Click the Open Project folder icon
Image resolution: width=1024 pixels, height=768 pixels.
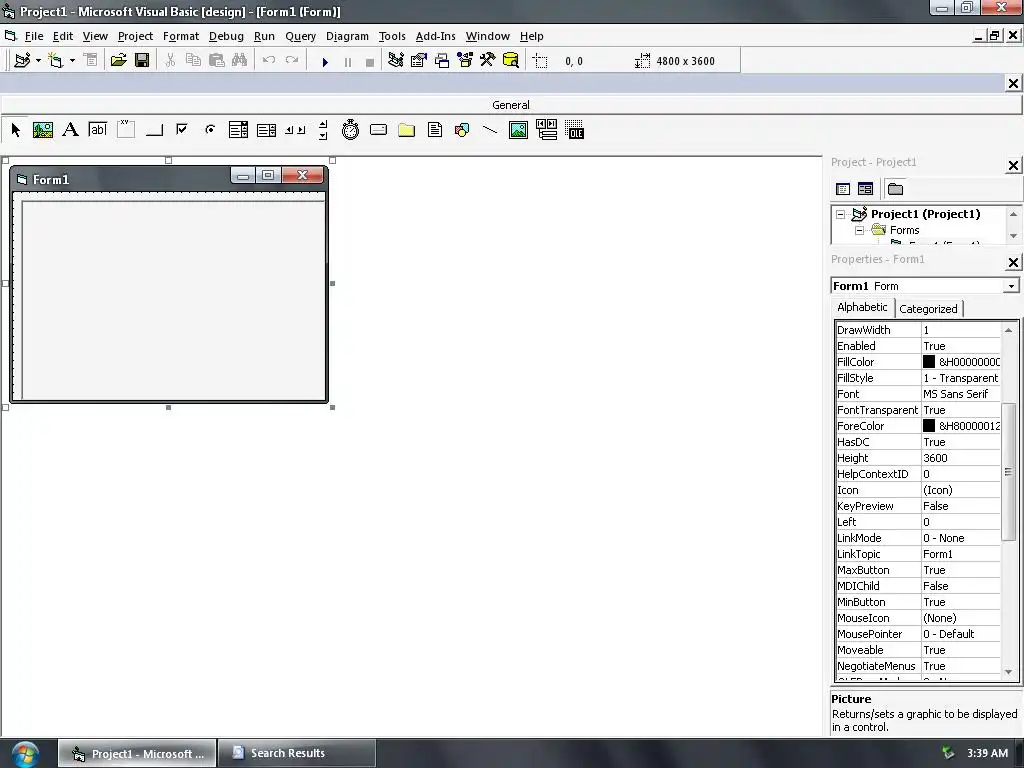pos(118,61)
